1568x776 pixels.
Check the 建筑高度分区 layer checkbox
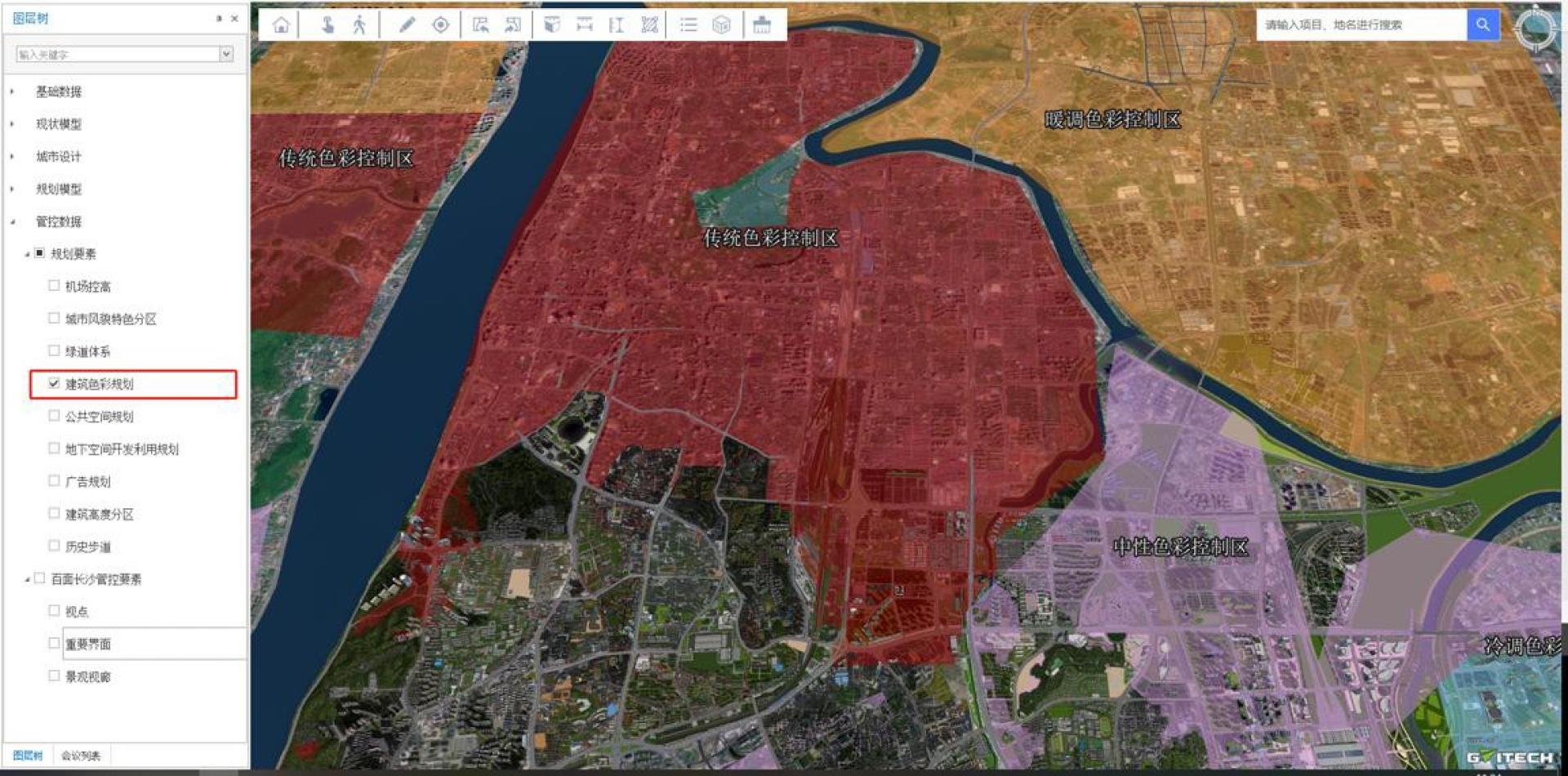pos(54,514)
